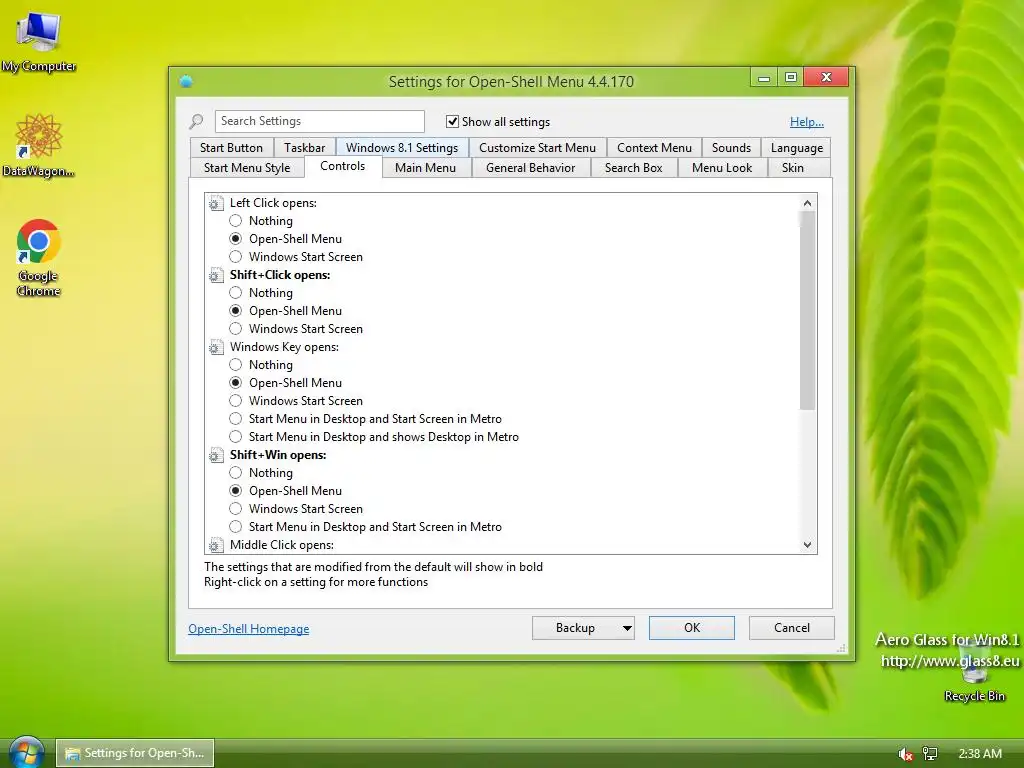Click the gear icon beside Shift+Win opens
The image size is (1024, 768).
point(216,455)
